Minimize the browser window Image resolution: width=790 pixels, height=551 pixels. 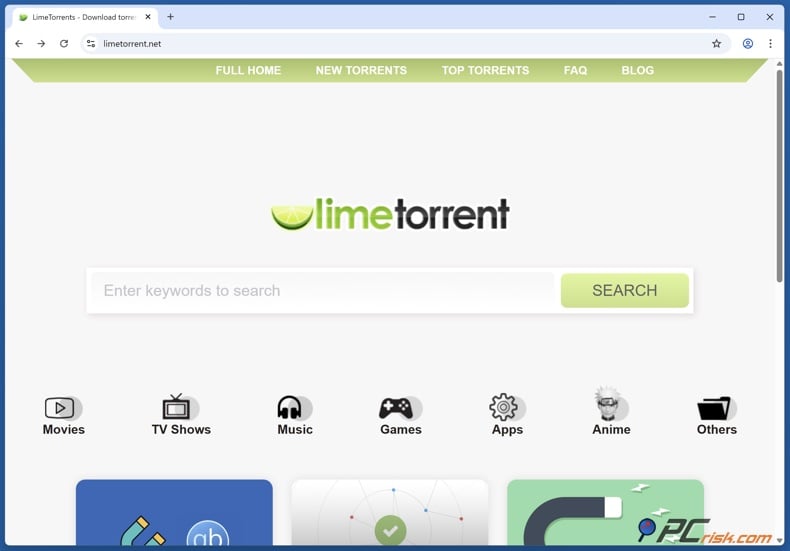712,17
